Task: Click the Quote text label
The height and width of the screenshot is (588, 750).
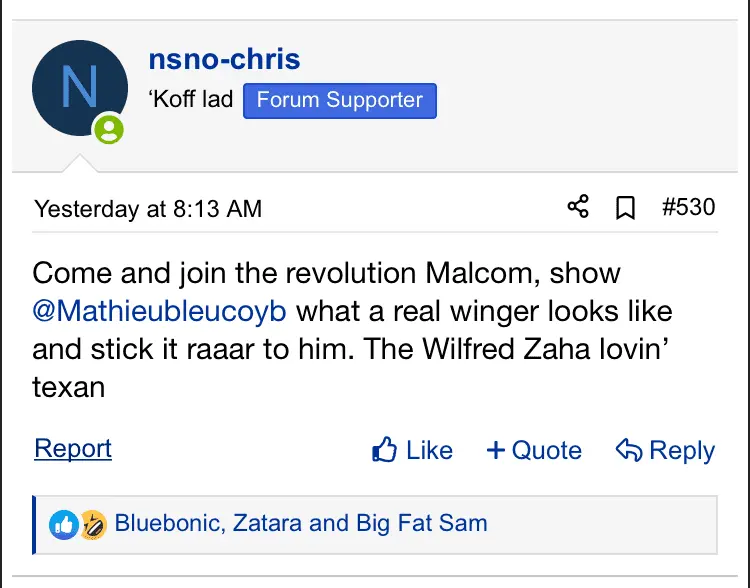Action: click(546, 450)
